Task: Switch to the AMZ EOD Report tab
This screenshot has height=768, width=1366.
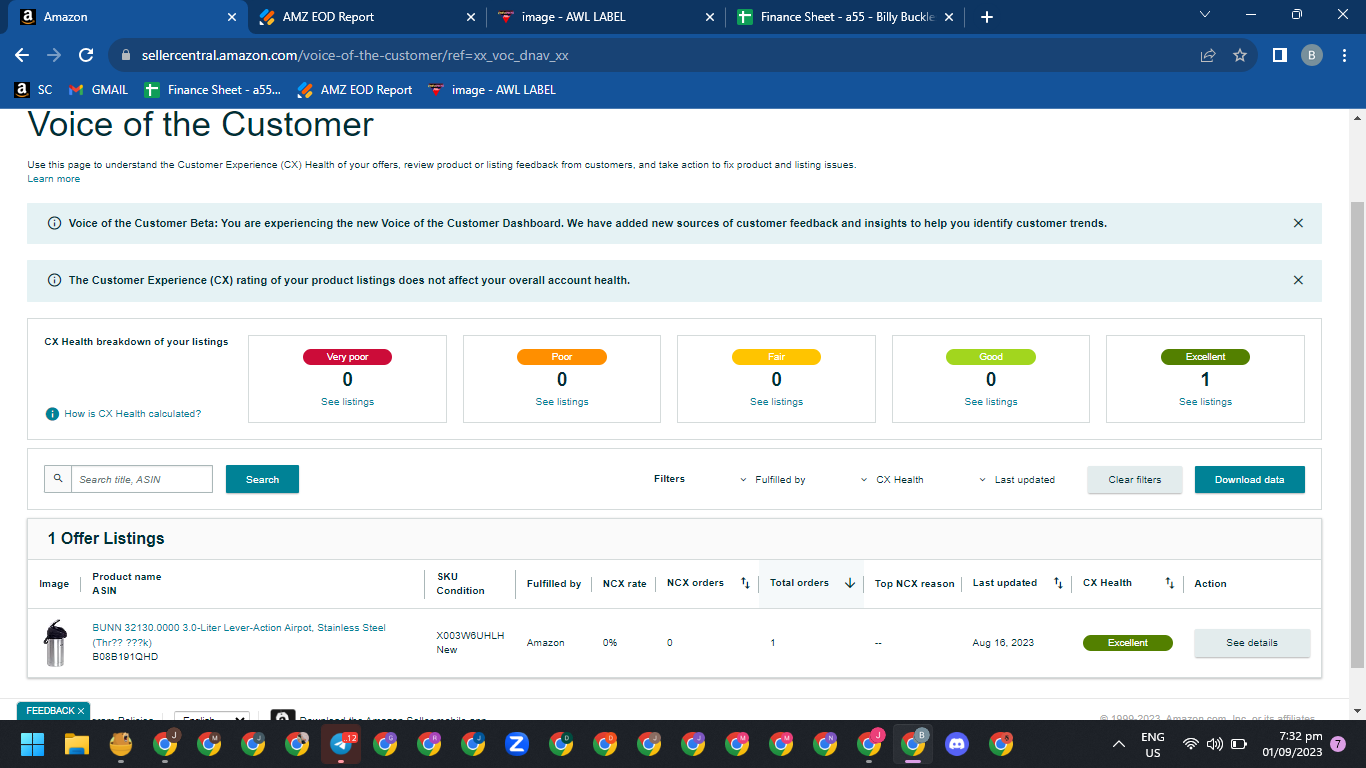Action: [x=366, y=17]
